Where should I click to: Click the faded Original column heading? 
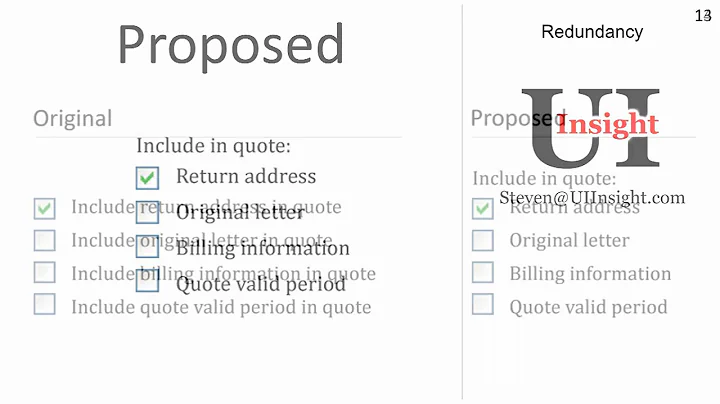(73, 118)
